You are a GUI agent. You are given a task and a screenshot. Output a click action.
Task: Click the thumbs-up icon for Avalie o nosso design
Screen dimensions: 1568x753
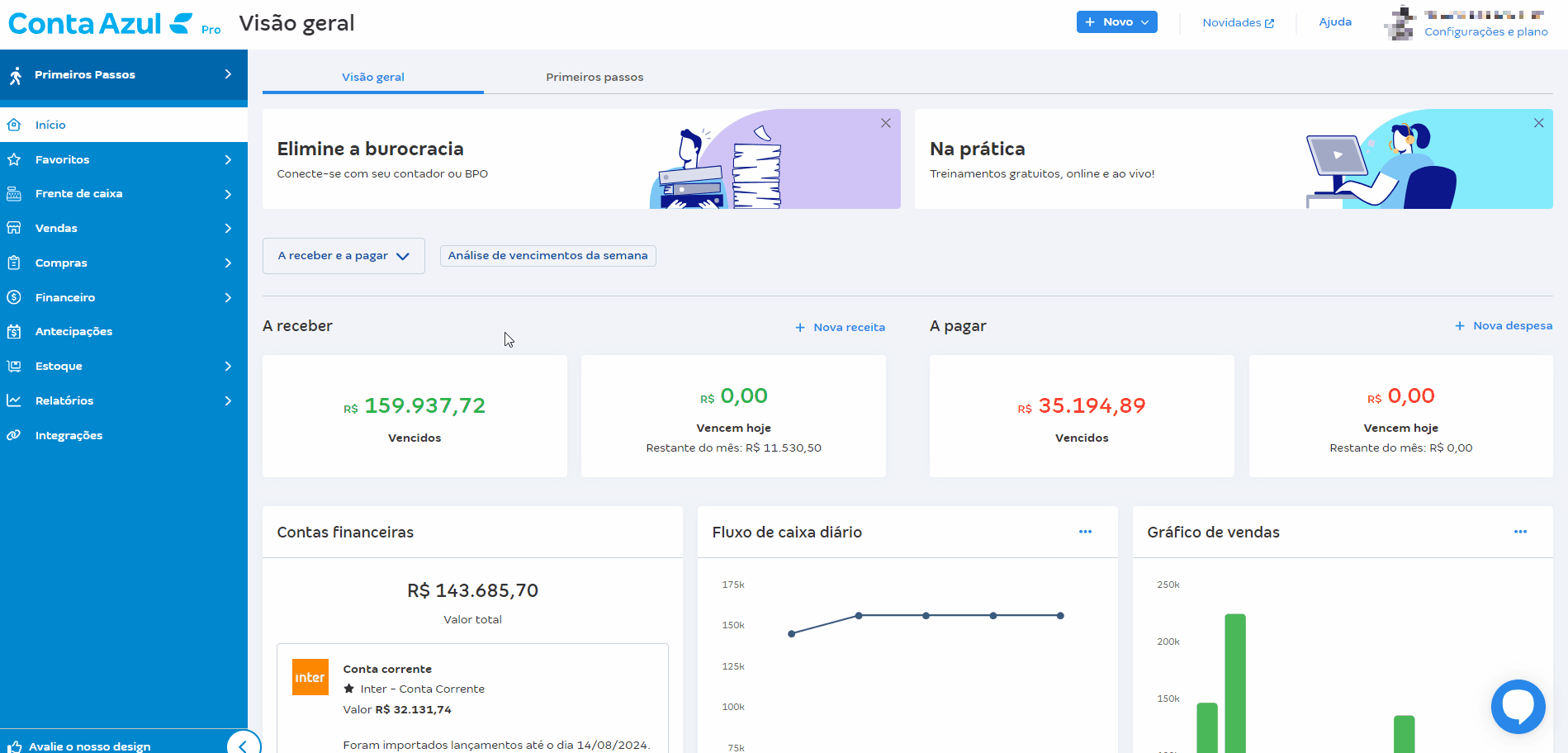click(x=14, y=746)
